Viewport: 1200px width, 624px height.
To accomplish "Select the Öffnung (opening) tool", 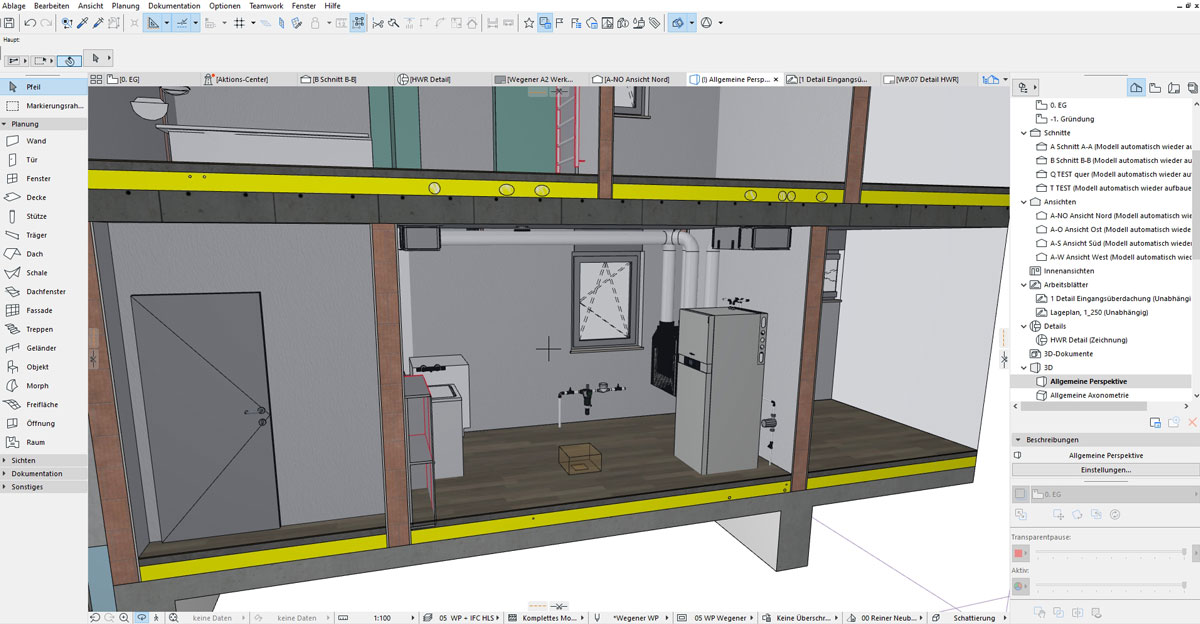I will 44,423.
